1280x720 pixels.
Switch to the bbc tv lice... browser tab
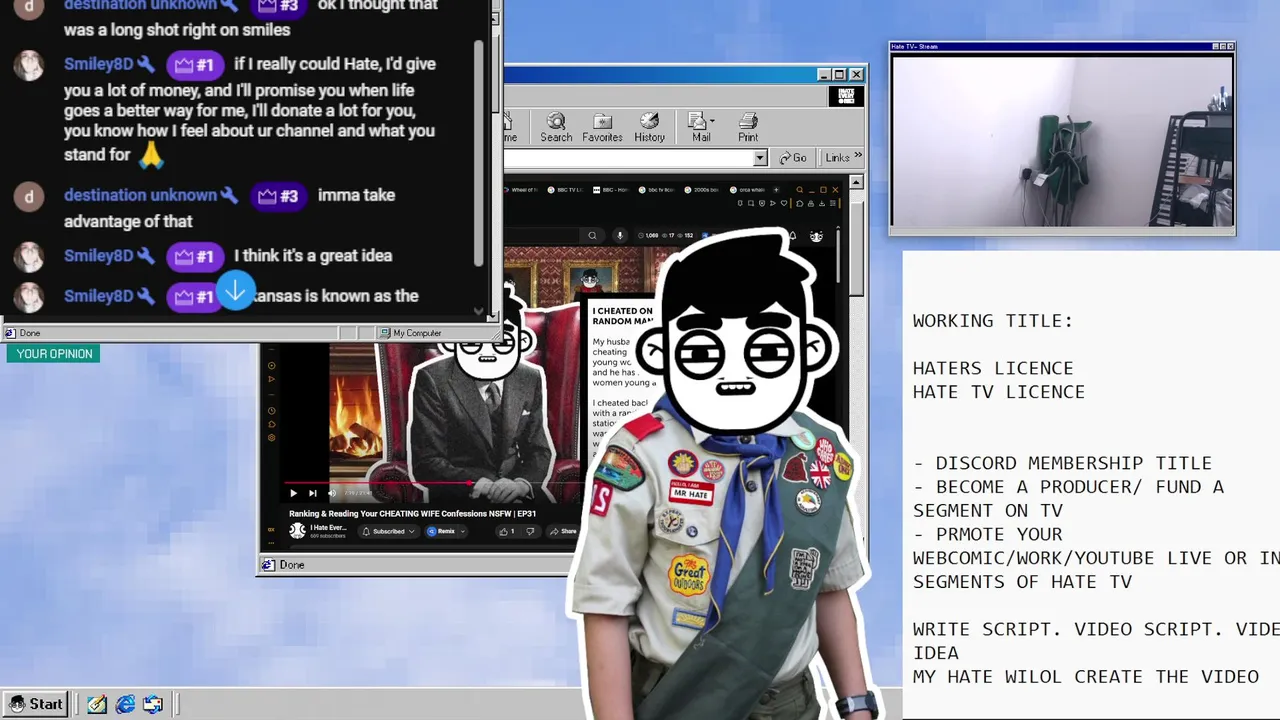point(656,190)
